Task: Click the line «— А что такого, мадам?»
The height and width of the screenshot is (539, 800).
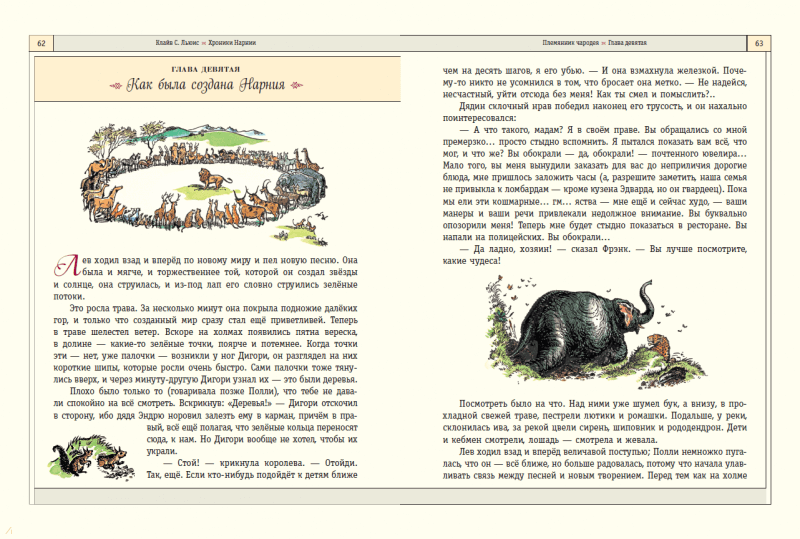Action: (603, 130)
